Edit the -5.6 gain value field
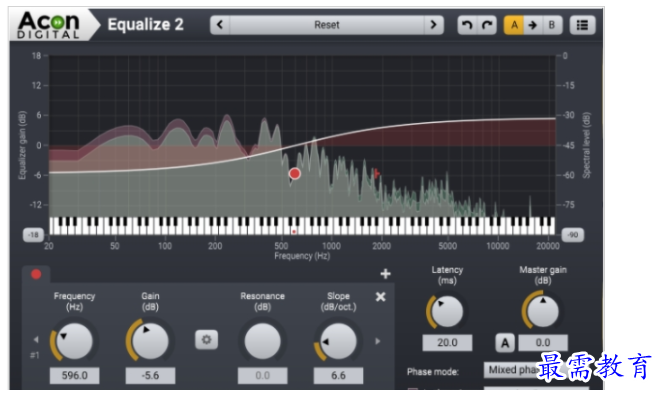The width and height of the screenshot is (660, 398). 150,375
